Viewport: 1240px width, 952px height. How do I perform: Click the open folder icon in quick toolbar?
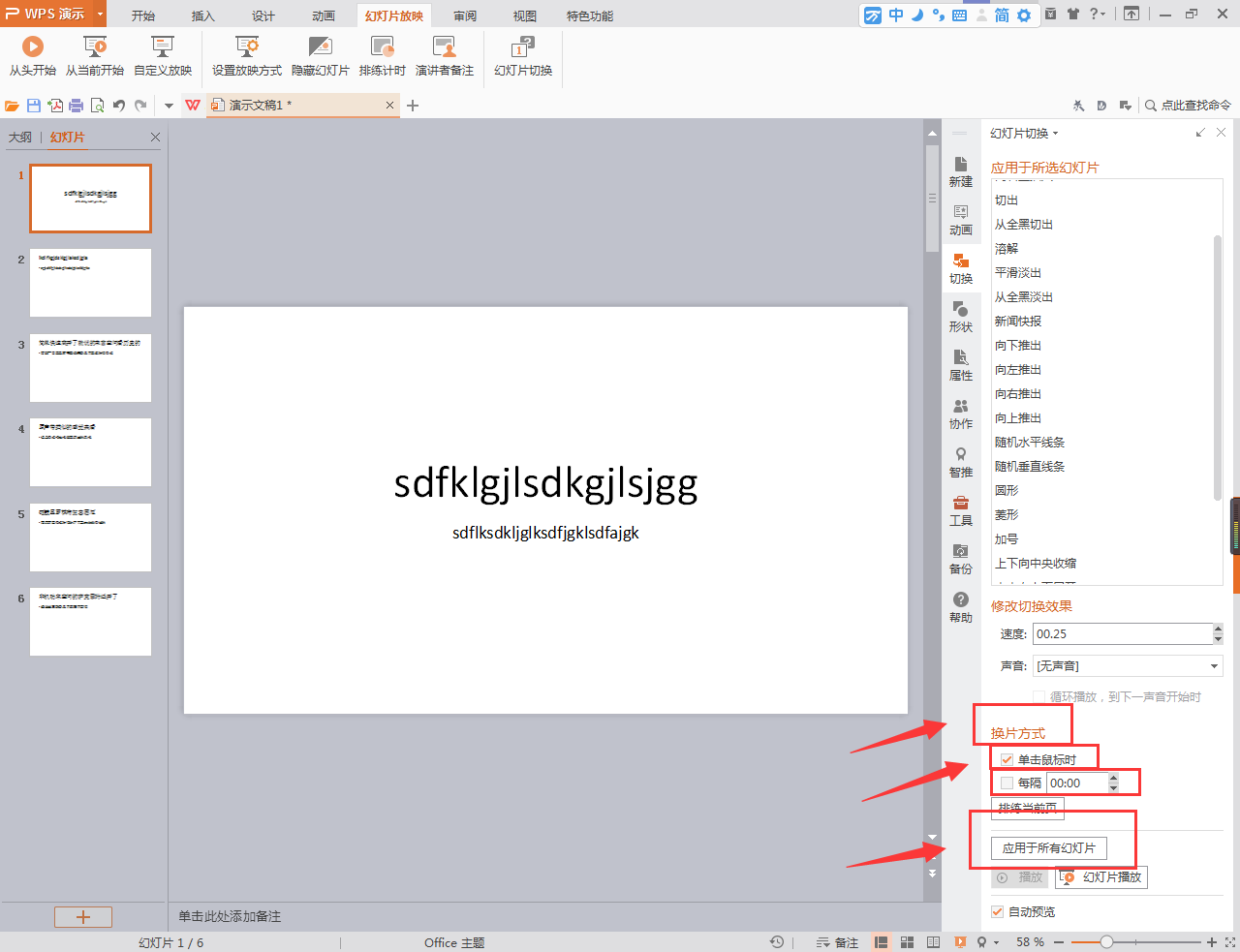click(x=13, y=106)
